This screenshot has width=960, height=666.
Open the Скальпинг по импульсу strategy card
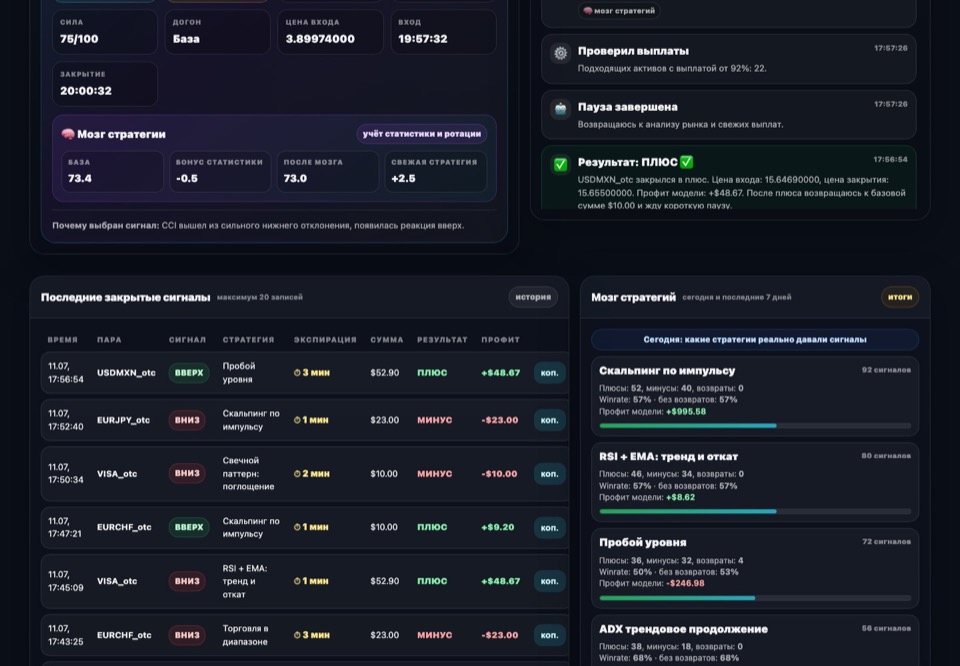click(755, 396)
